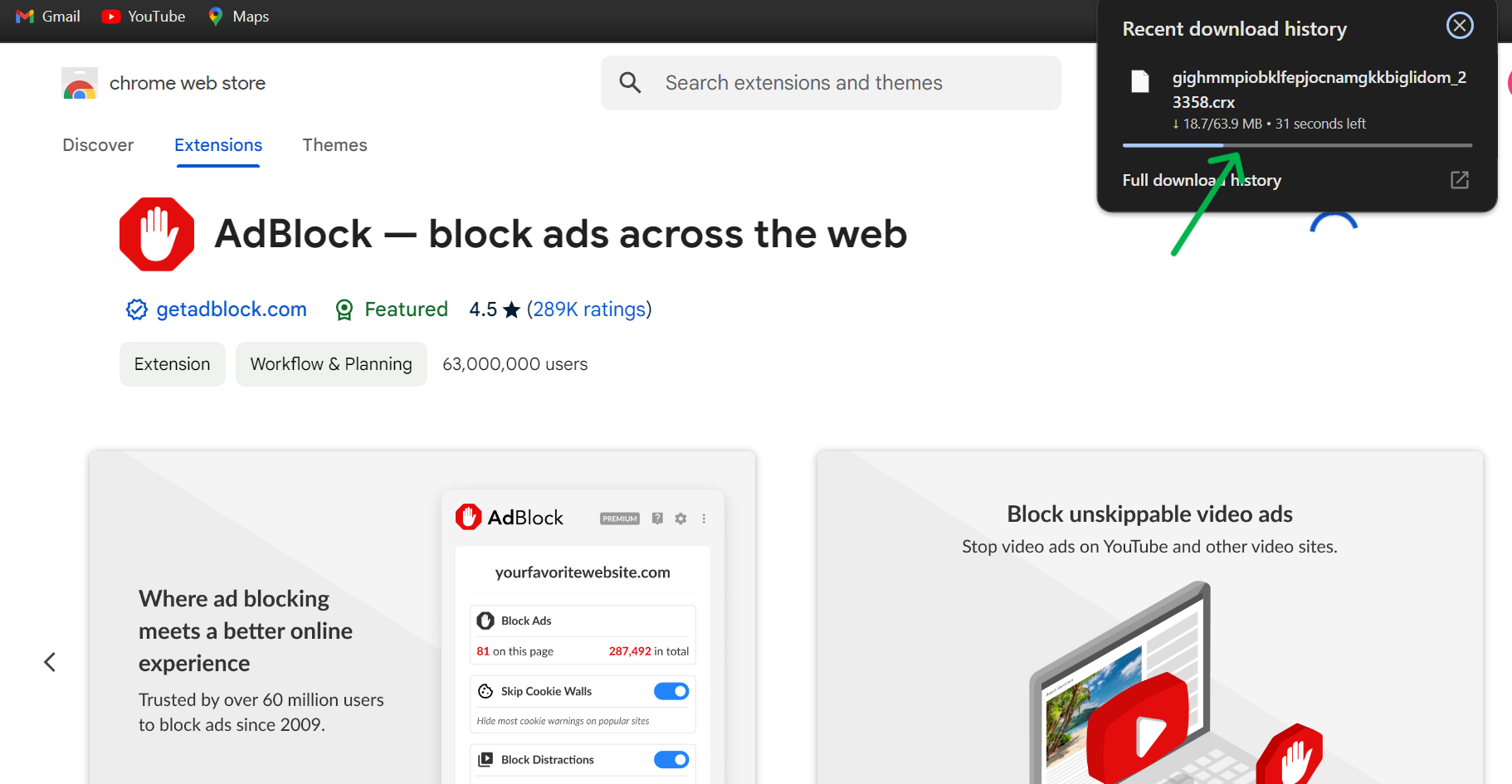This screenshot has height=784, width=1512.
Task: Click the Extension category chip
Action: [173, 364]
